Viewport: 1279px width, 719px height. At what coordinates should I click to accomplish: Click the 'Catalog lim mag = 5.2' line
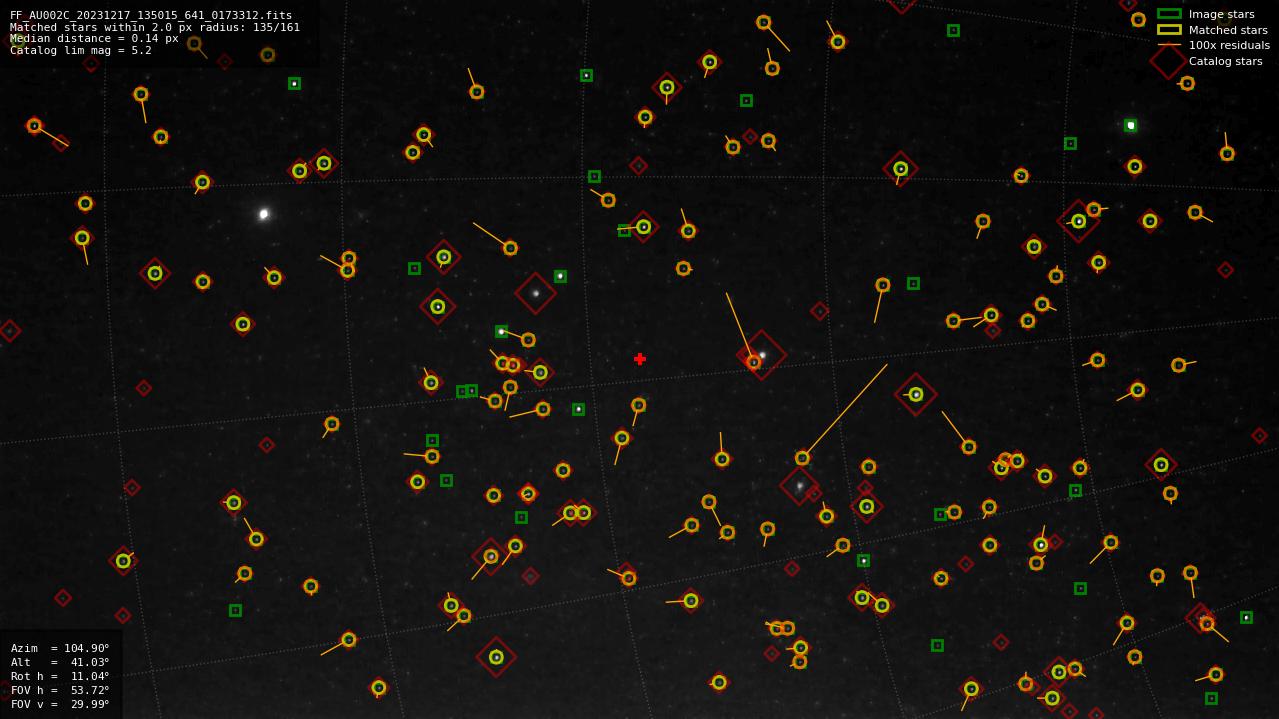[x=81, y=51]
